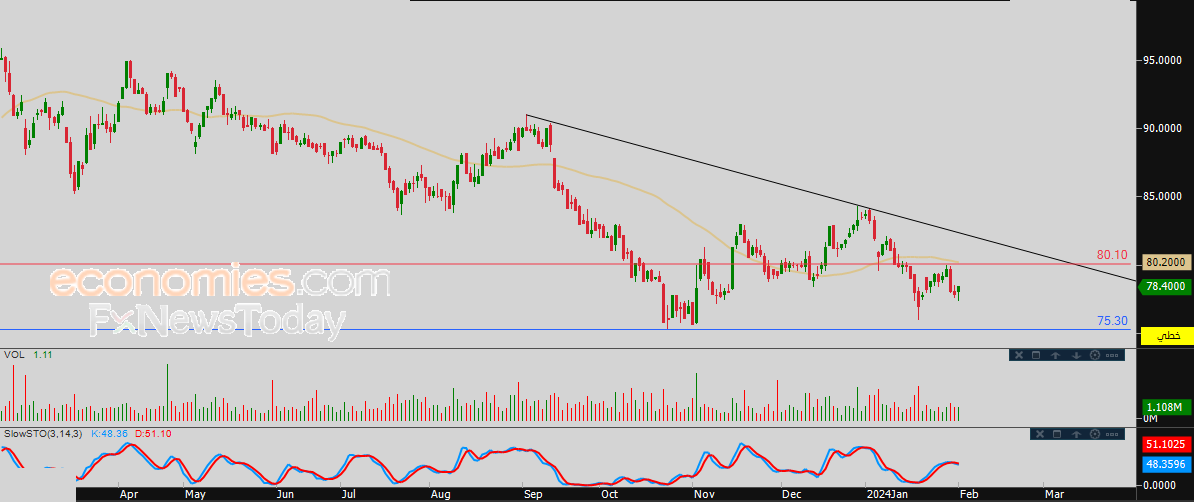Click the Jul label on time axis

coord(351,494)
